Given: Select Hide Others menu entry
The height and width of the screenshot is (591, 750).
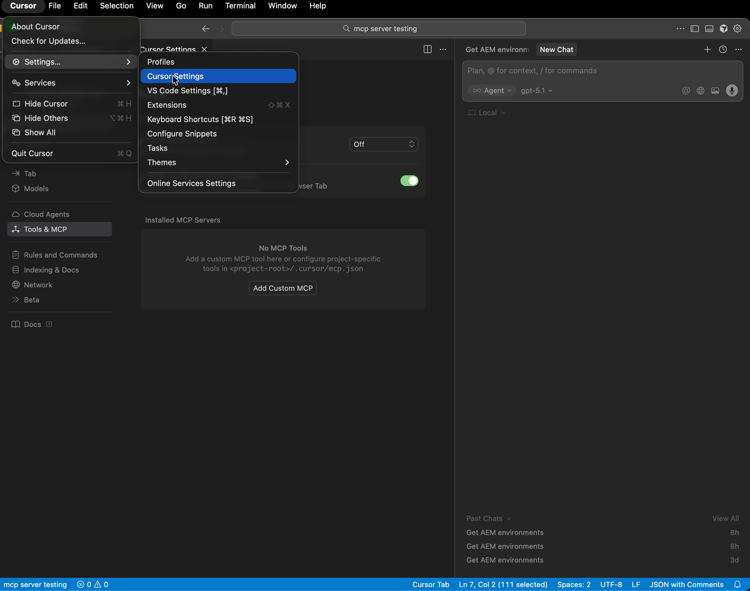Looking at the screenshot, I should click(71, 118).
